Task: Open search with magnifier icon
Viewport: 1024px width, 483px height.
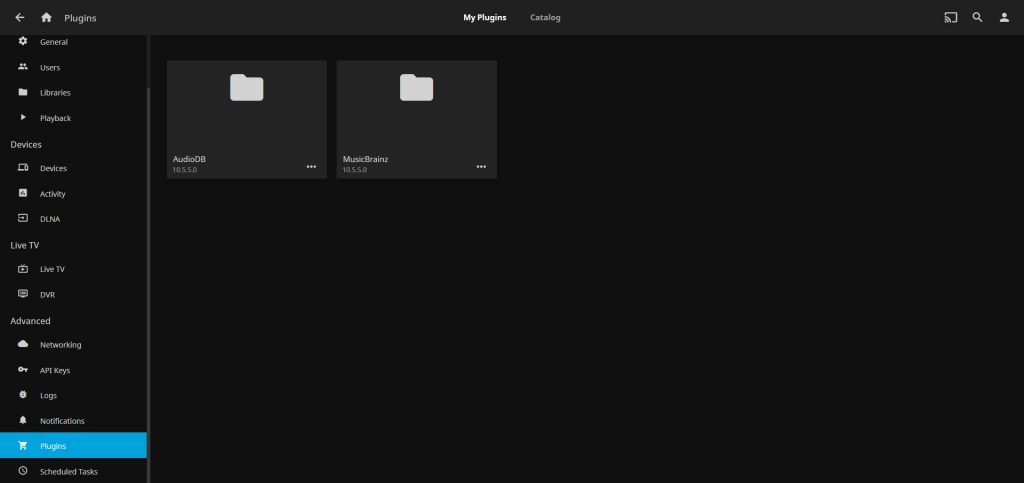Action: pyautogui.click(x=978, y=18)
